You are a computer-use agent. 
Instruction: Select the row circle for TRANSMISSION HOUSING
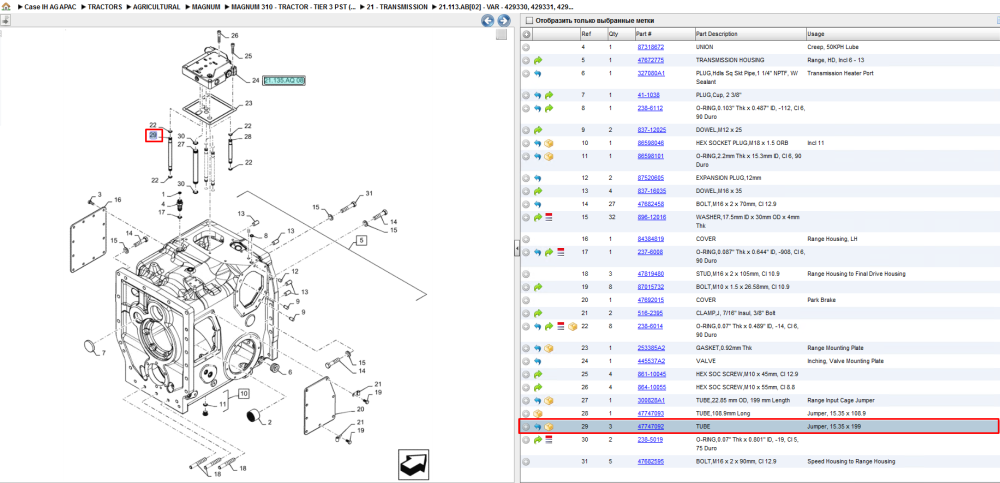[526, 60]
